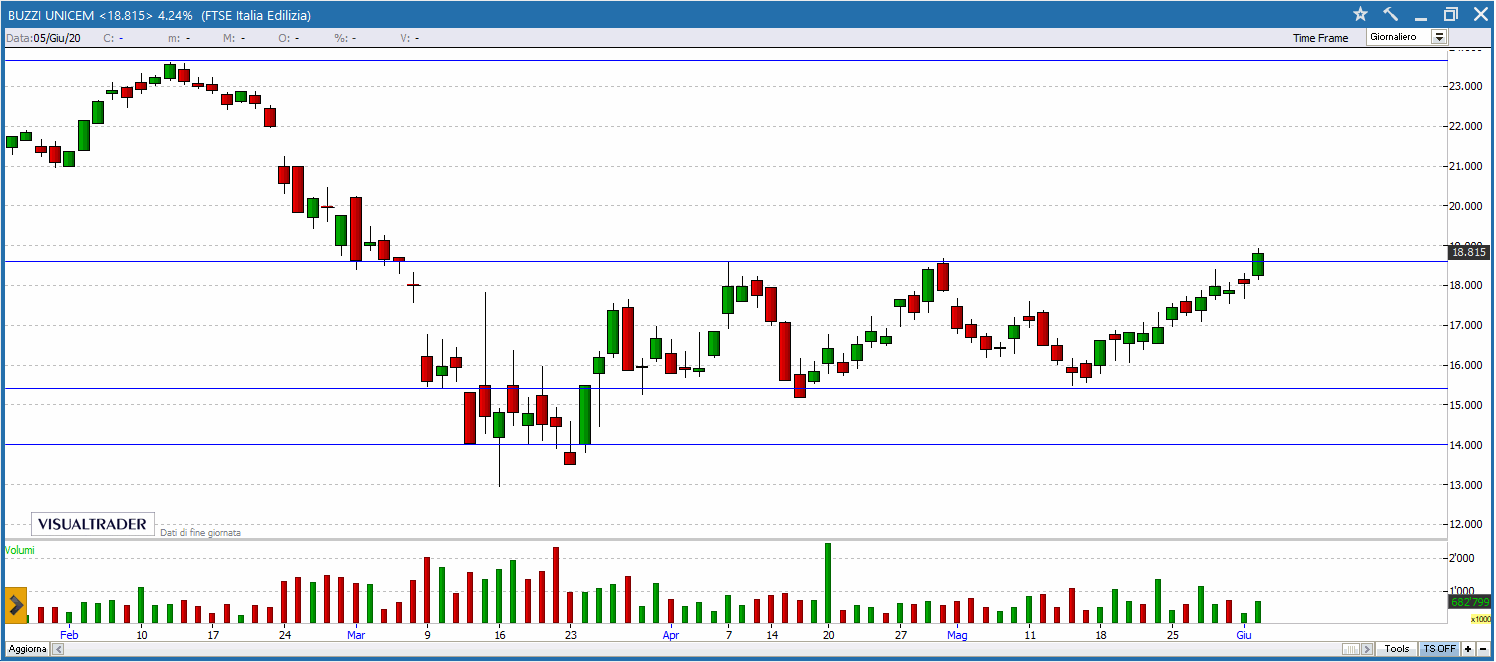Click the horizontal scrollbar thumb grip
The height and width of the screenshot is (662, 1496).
click(1351, 649)
